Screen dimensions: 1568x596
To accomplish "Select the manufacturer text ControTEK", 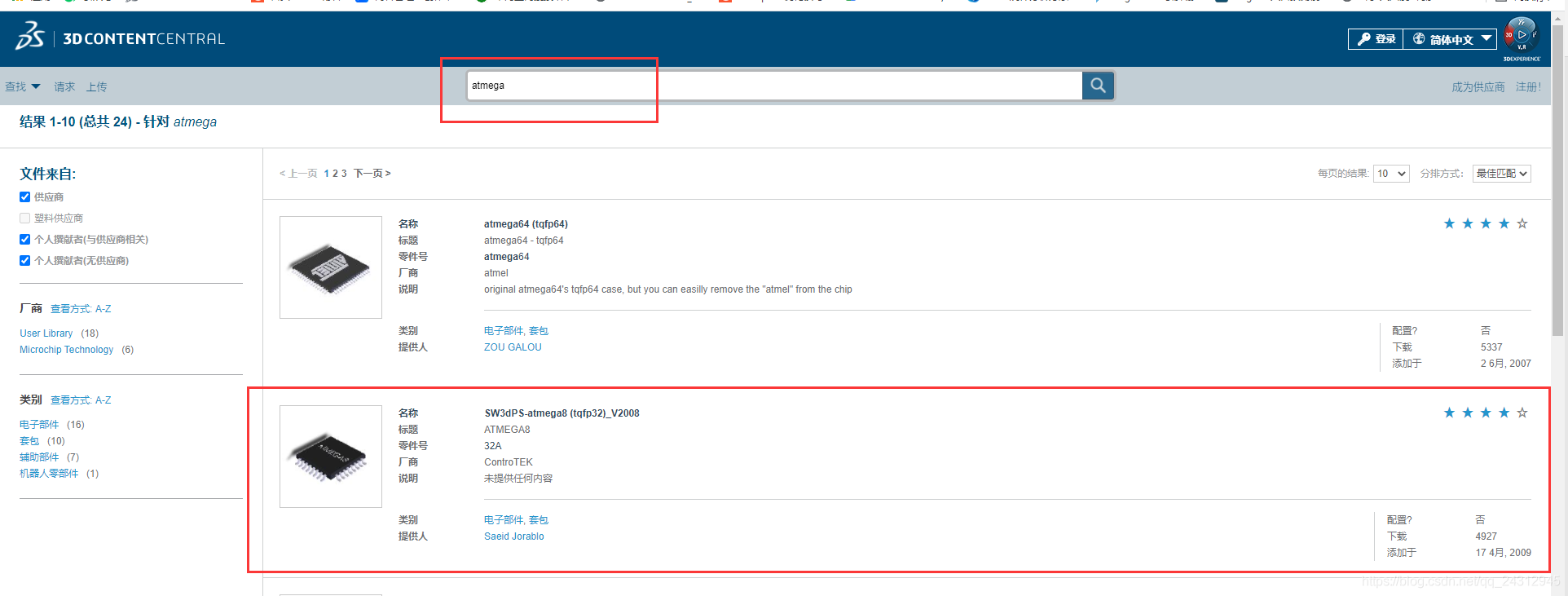I will tap(509, 462).
